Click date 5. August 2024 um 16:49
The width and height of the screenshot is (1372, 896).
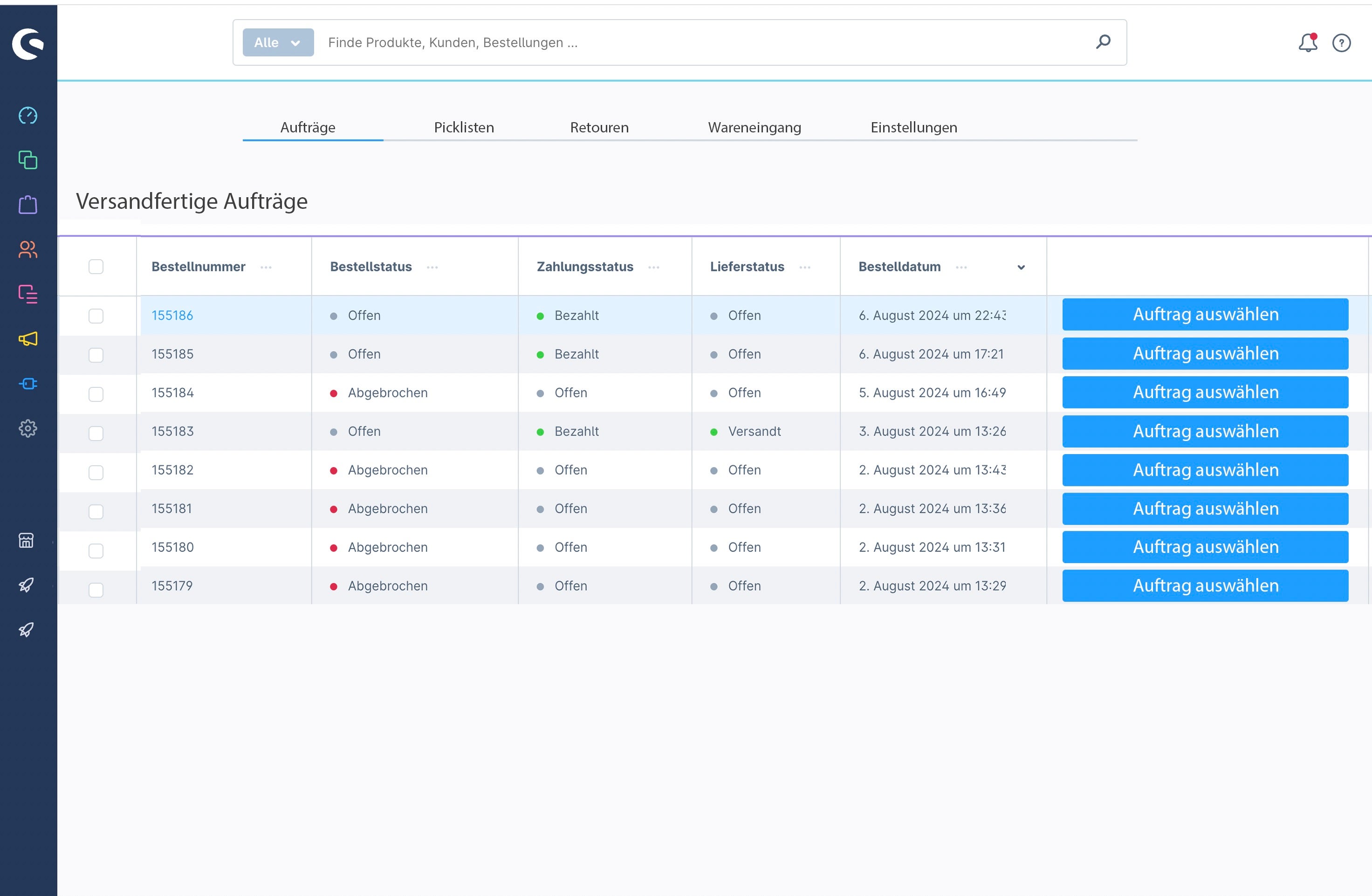pyautogui.click(x=932, y=393)
